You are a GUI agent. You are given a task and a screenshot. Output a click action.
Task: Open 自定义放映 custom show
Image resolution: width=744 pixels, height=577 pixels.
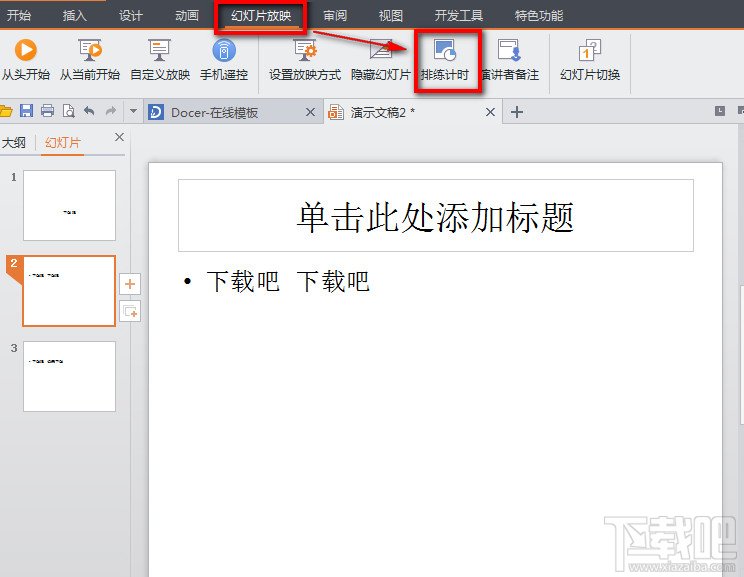point(159,50)
